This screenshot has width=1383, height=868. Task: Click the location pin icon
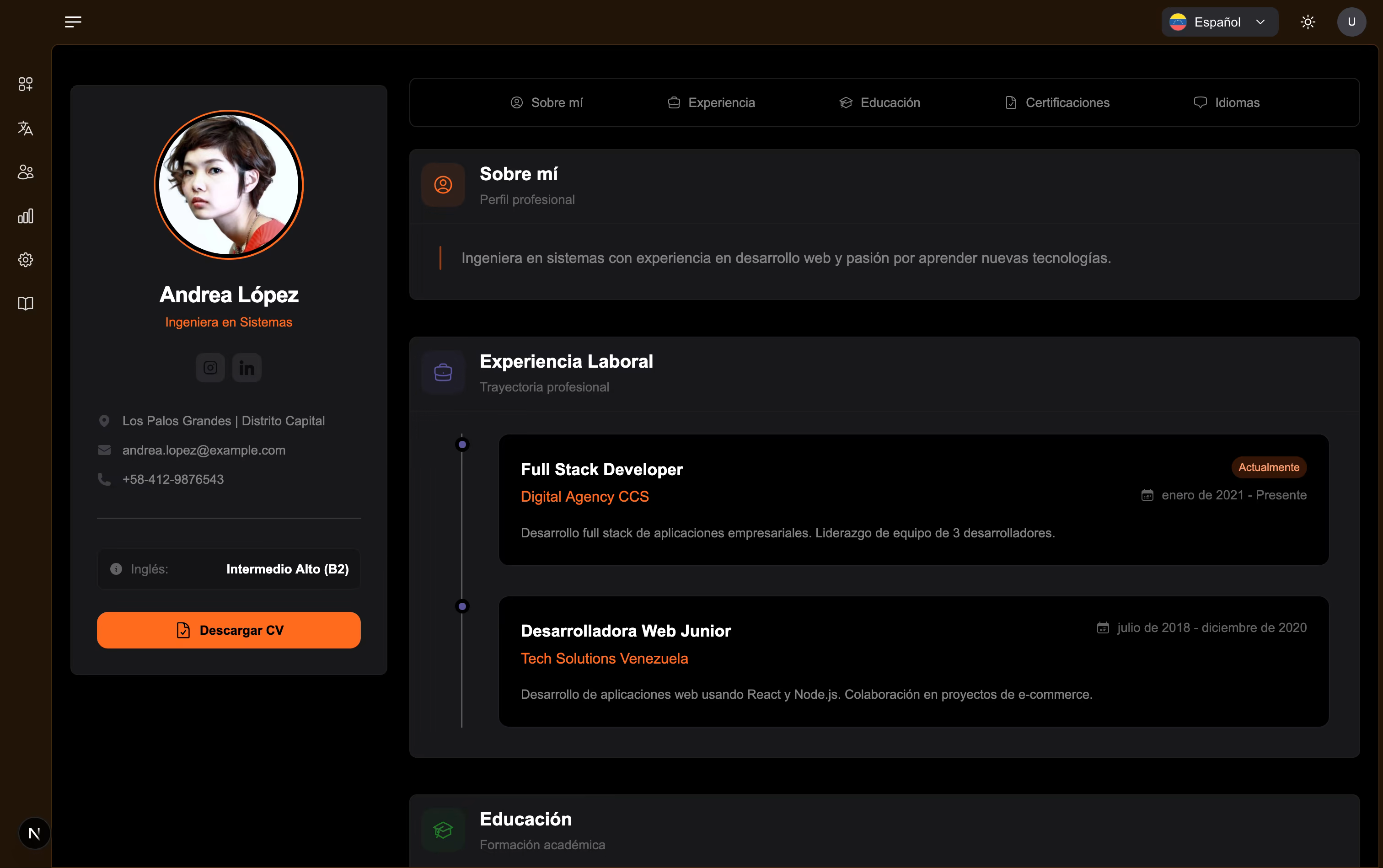(104, 421)
